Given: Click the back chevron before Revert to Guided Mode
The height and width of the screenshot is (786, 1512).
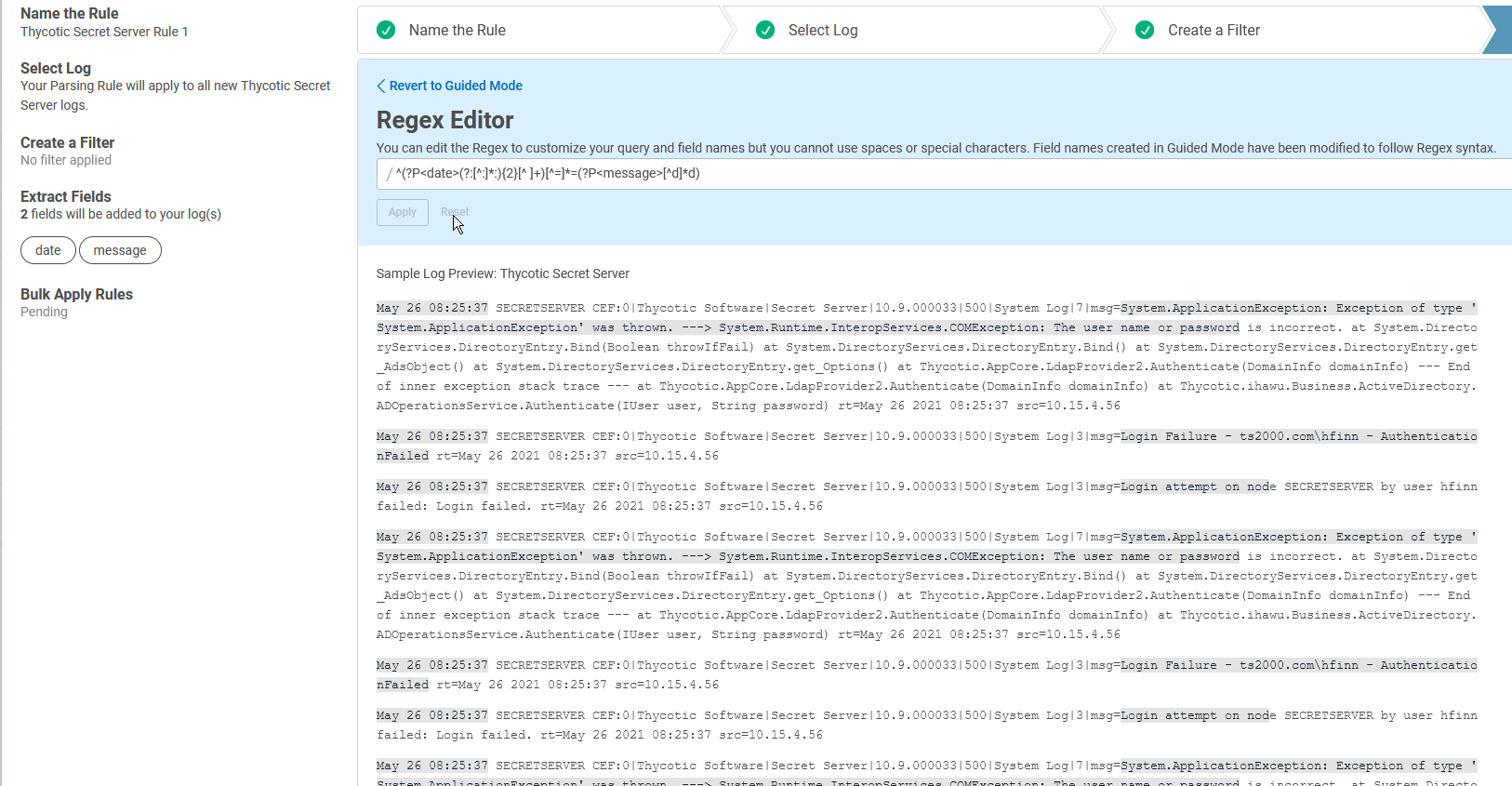Looking at the screenshot, I should click(x=381, y=86).
